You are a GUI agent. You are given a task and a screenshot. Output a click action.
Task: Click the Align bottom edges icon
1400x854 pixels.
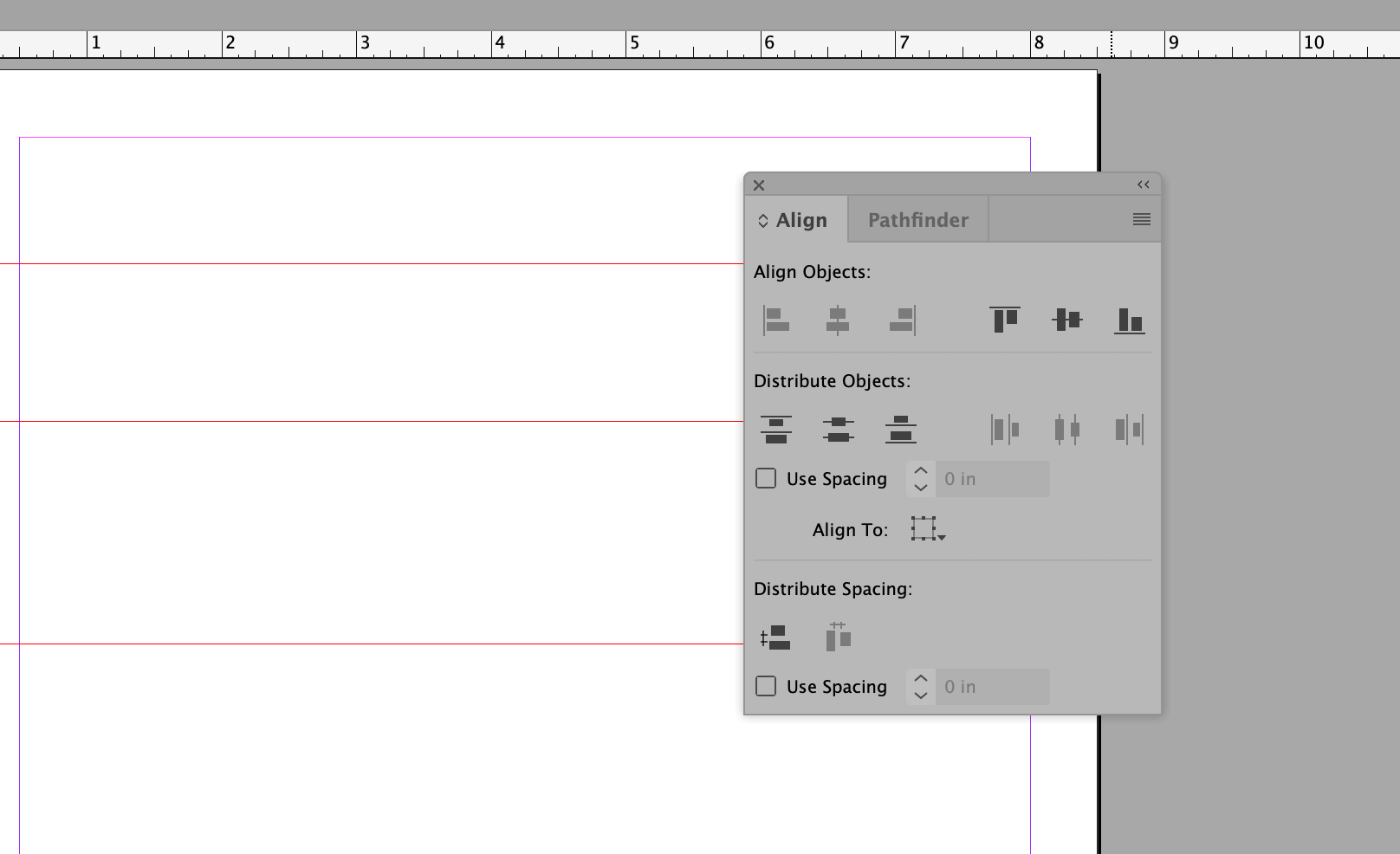coord(1129,320)
